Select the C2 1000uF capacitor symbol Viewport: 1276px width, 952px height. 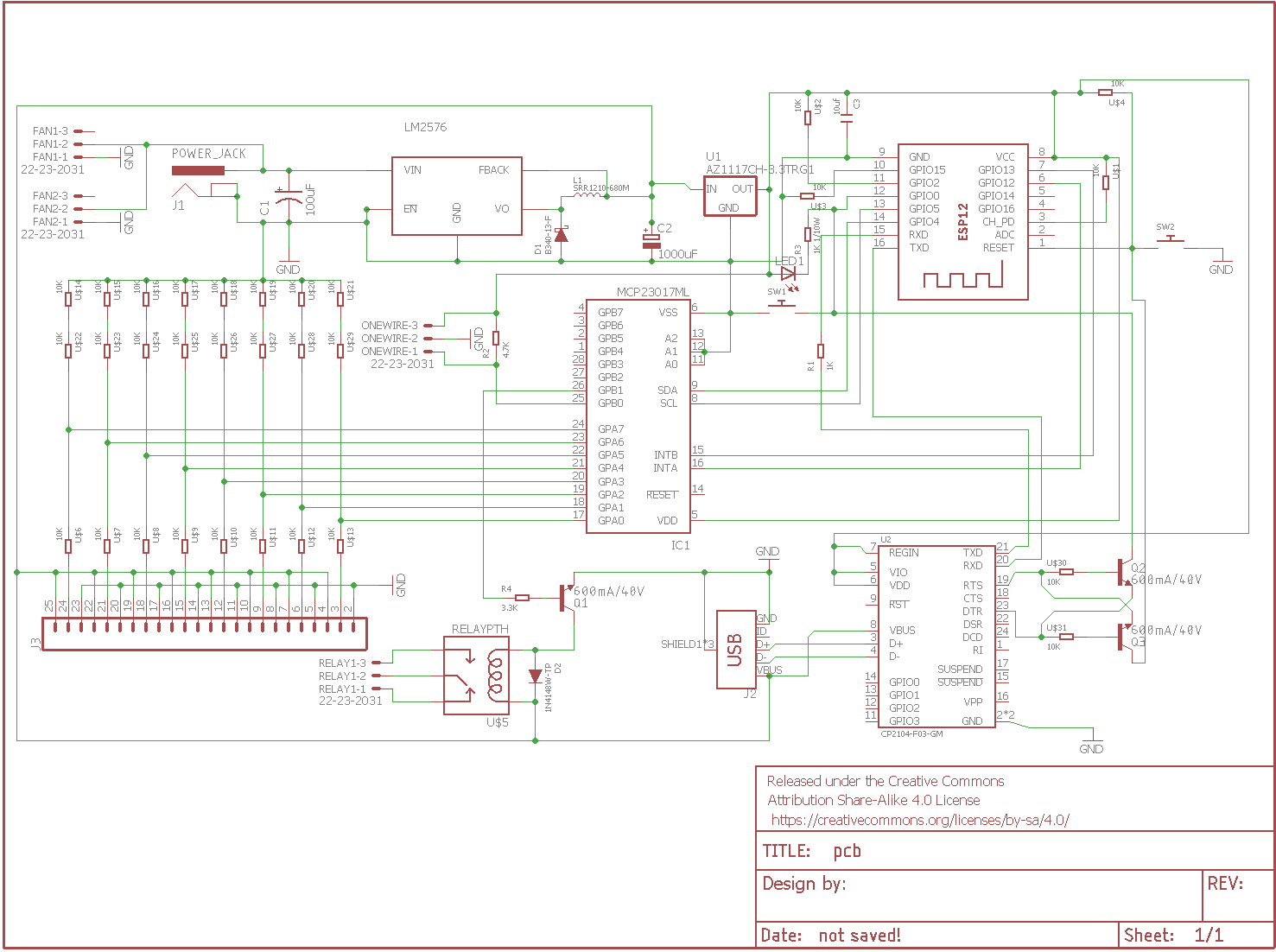click(x=651, y=241)
